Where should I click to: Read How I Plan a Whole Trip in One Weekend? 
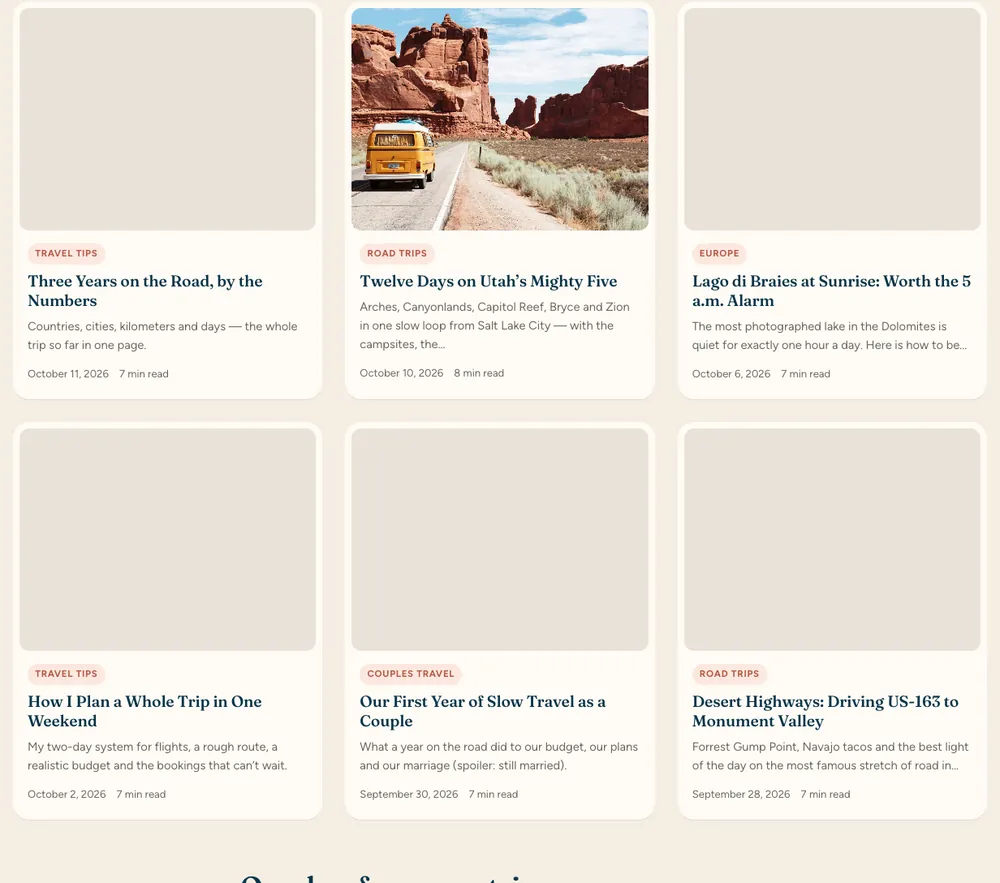(x=145, y=711)
